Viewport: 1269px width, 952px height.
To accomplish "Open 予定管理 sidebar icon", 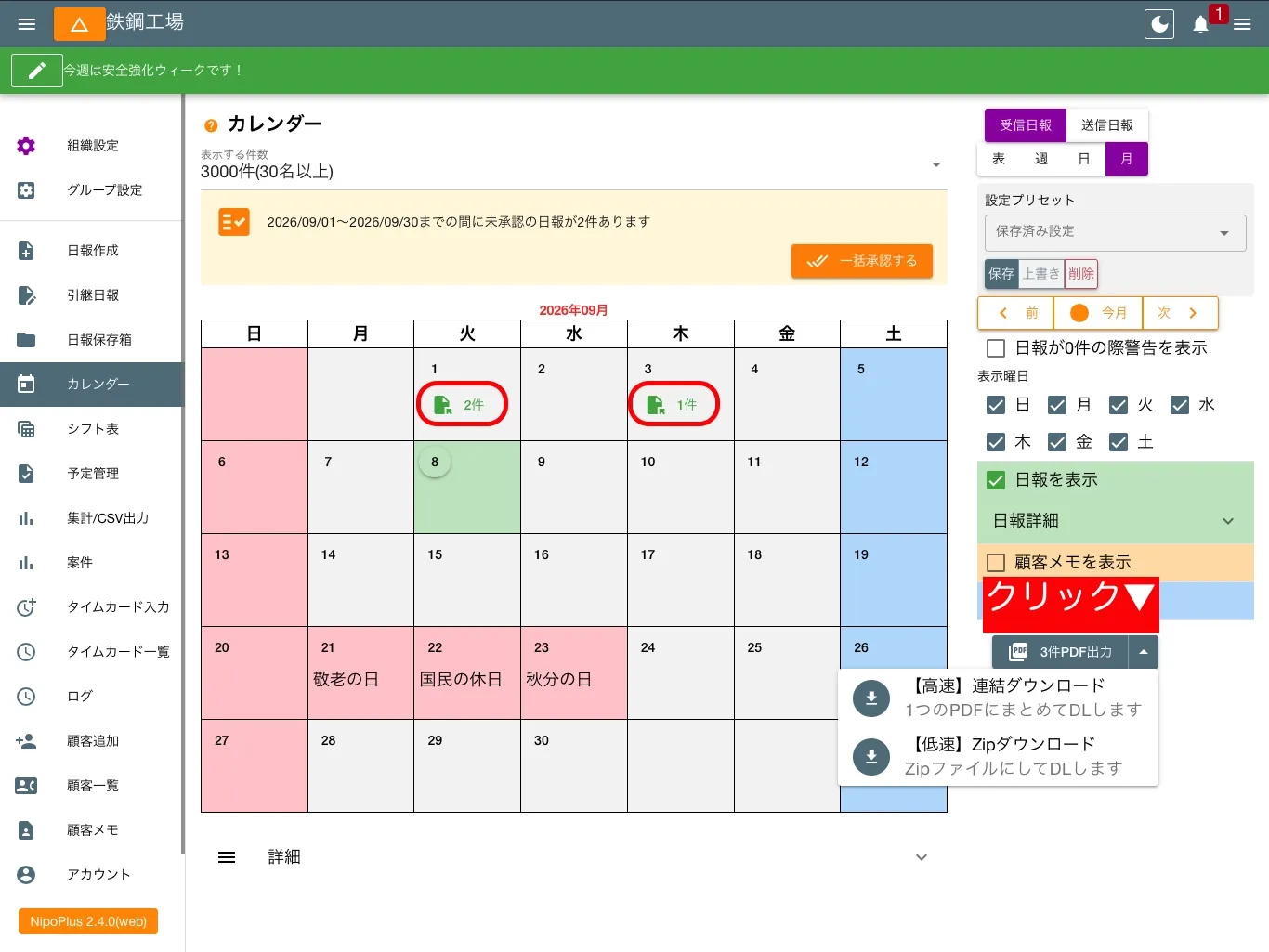I will [x=26, y=474].
